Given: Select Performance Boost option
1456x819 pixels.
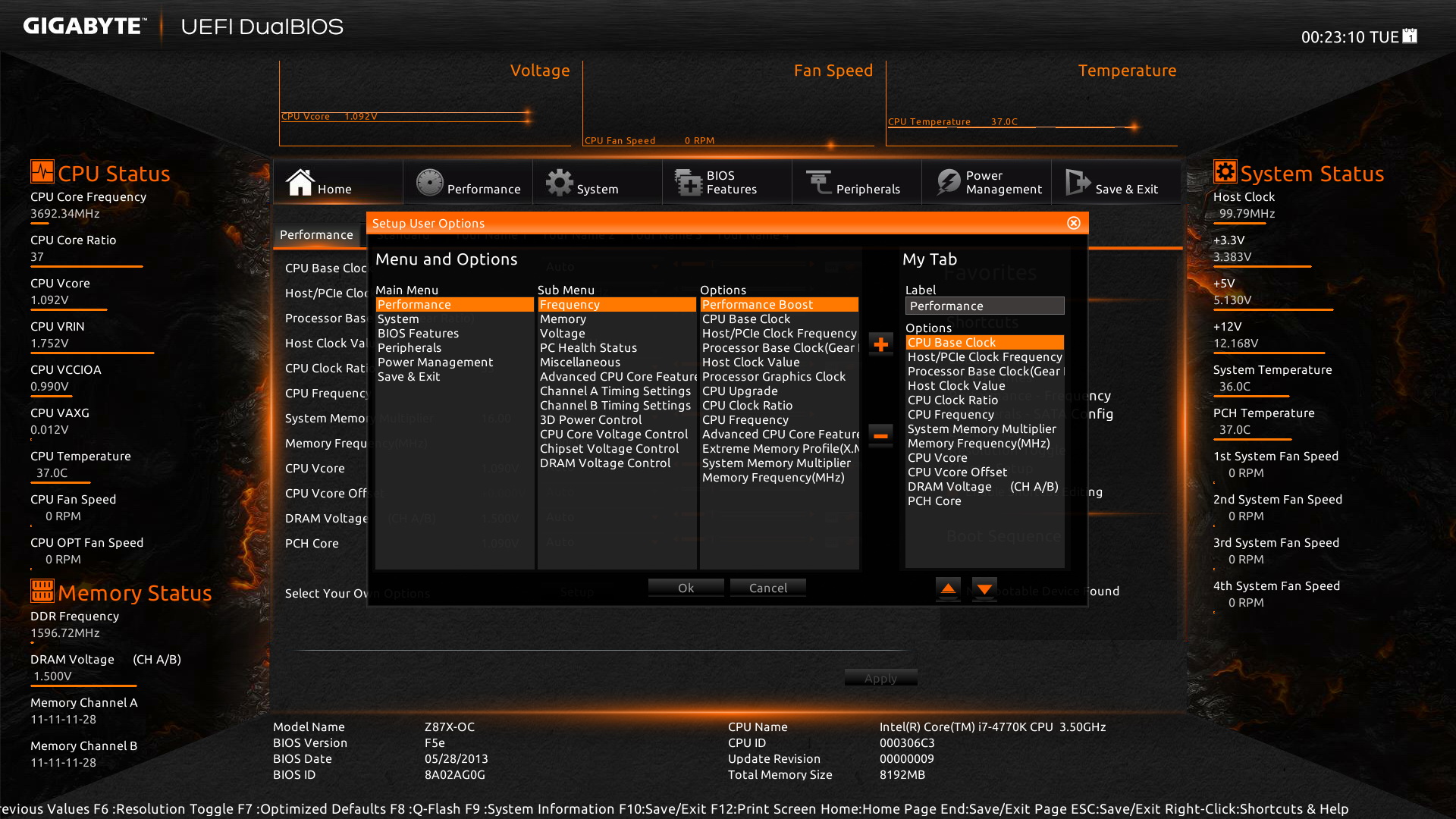Looking at the screenshot, I should 780,305.
